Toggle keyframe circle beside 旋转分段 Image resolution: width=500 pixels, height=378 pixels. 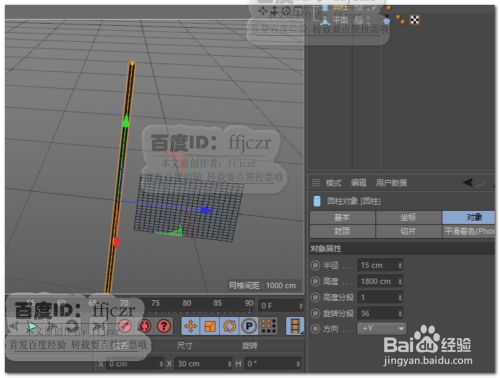315,313
